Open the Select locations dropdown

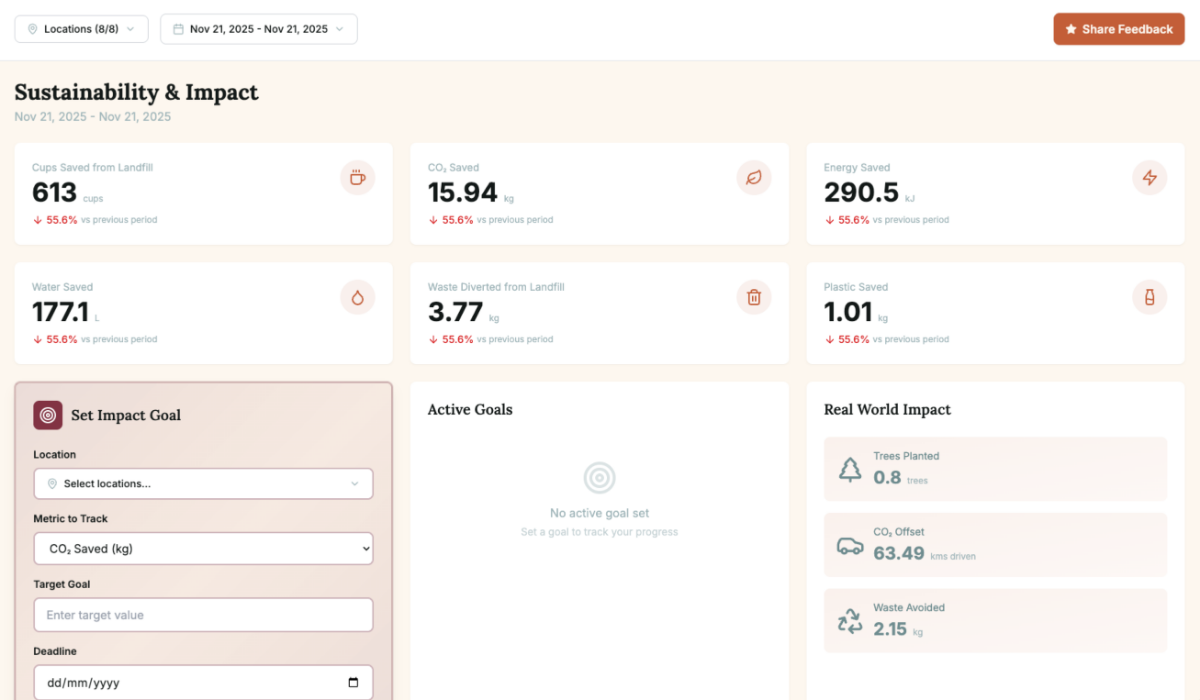click(x=203, y=483)
